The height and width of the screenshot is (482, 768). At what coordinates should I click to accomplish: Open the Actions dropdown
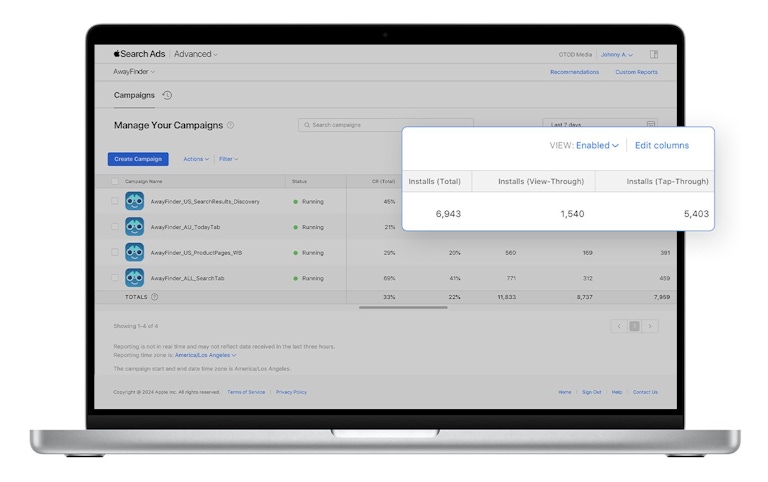tap(196, 159)
